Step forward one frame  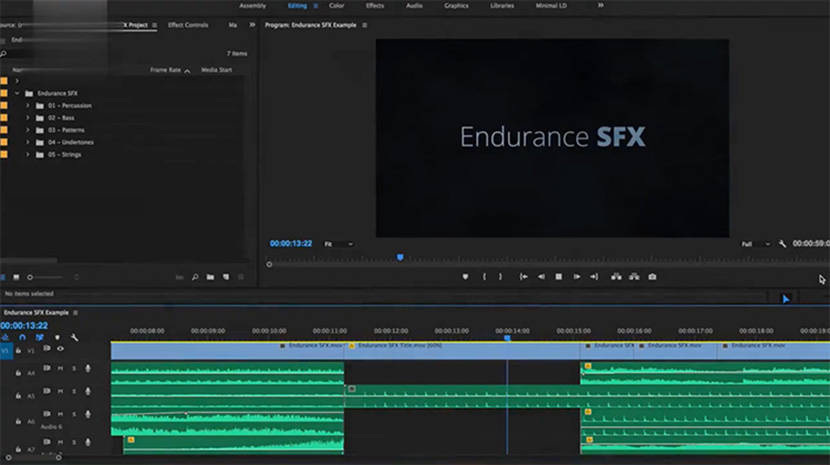point(576,276)
